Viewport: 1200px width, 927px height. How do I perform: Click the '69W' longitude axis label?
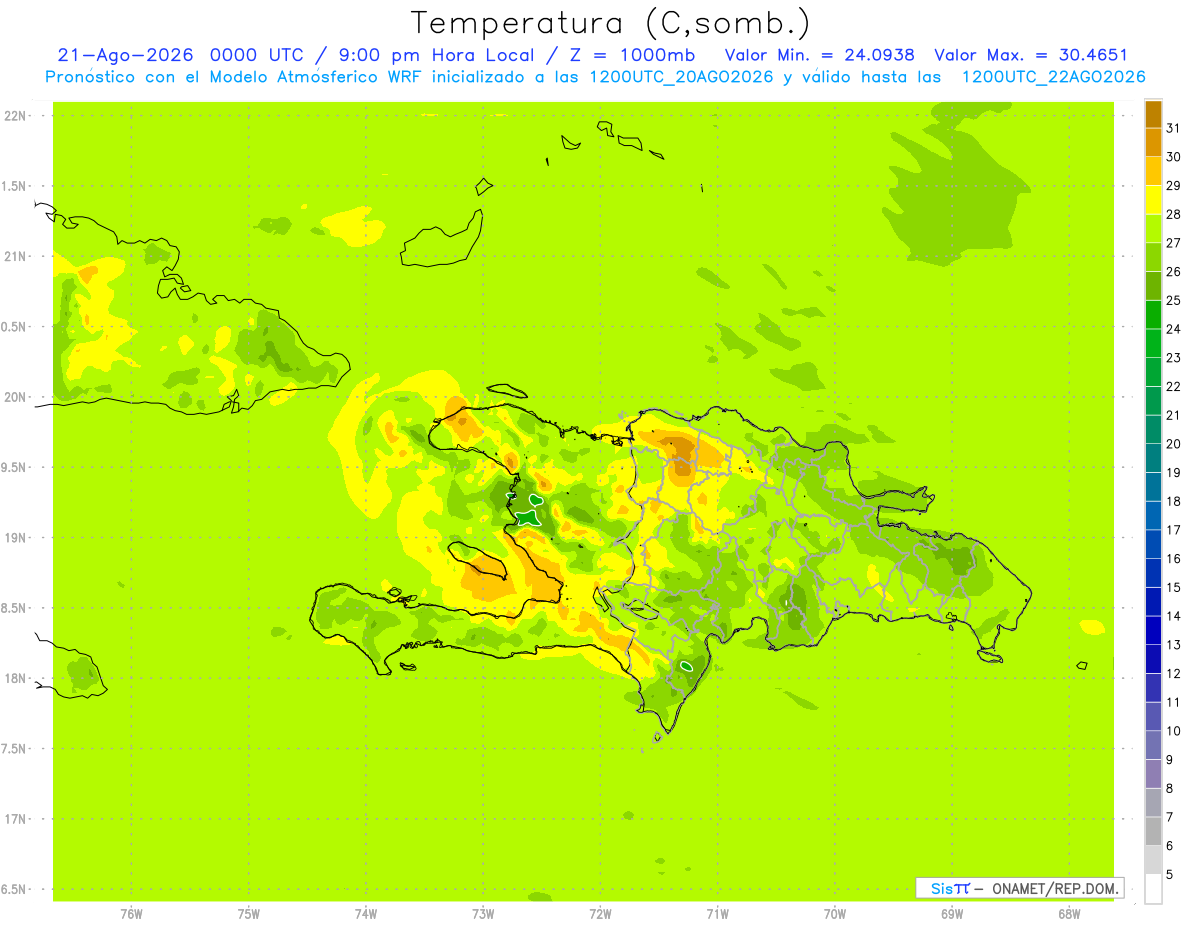coord(952,915)
